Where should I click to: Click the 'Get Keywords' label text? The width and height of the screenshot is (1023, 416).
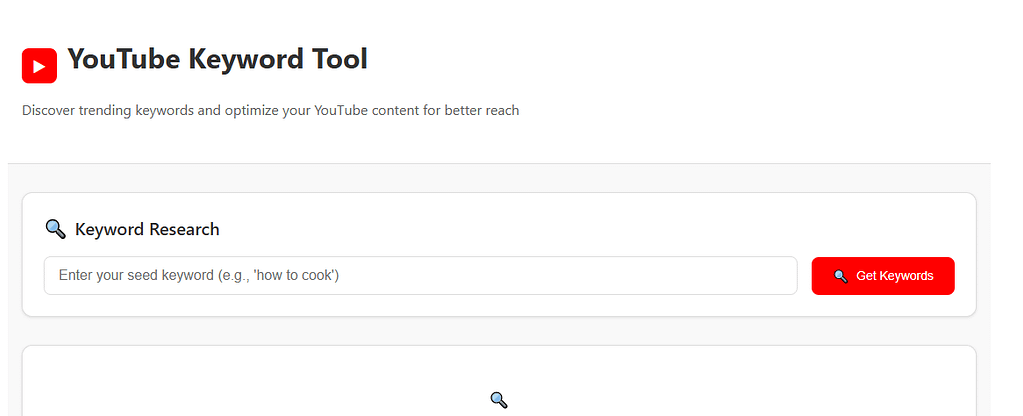[x=894, y=276]
